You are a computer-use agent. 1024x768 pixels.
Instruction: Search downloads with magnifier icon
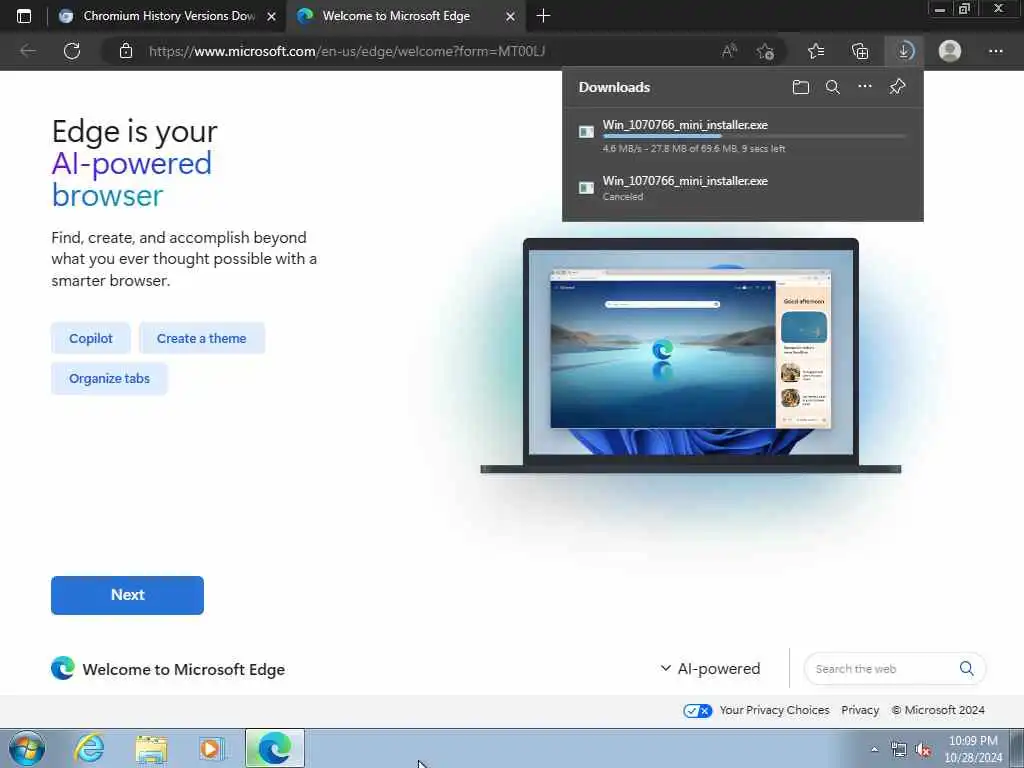click(833, 87)
